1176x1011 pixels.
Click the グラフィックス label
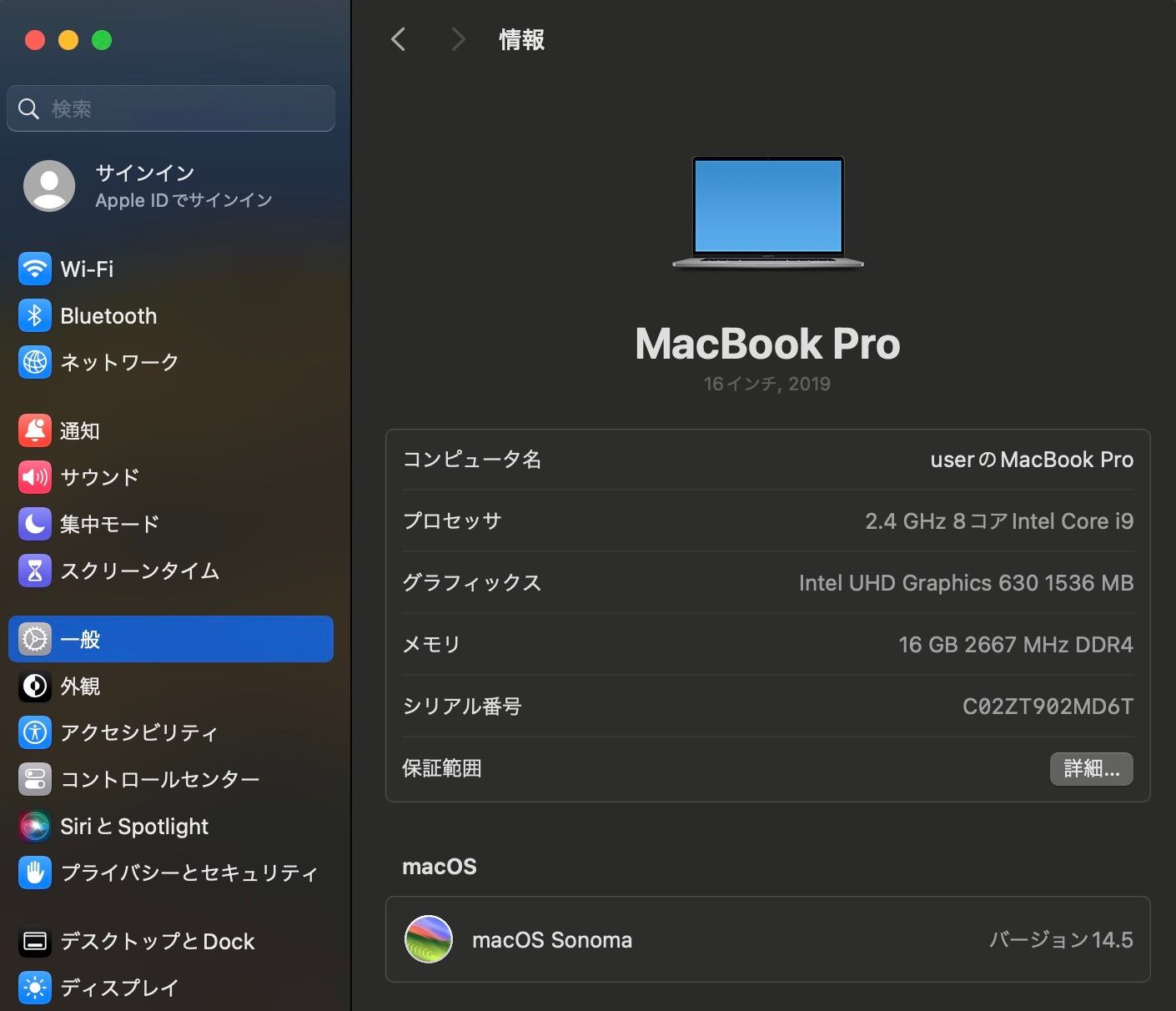pos(472,583)
